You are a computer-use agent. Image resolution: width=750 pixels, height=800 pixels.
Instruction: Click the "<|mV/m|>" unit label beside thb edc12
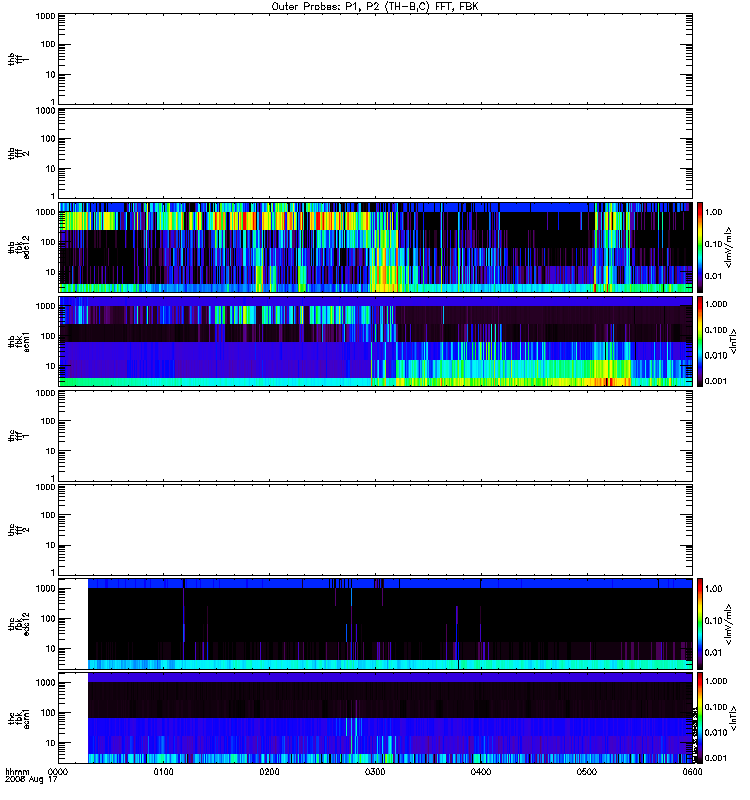point(729,247)
